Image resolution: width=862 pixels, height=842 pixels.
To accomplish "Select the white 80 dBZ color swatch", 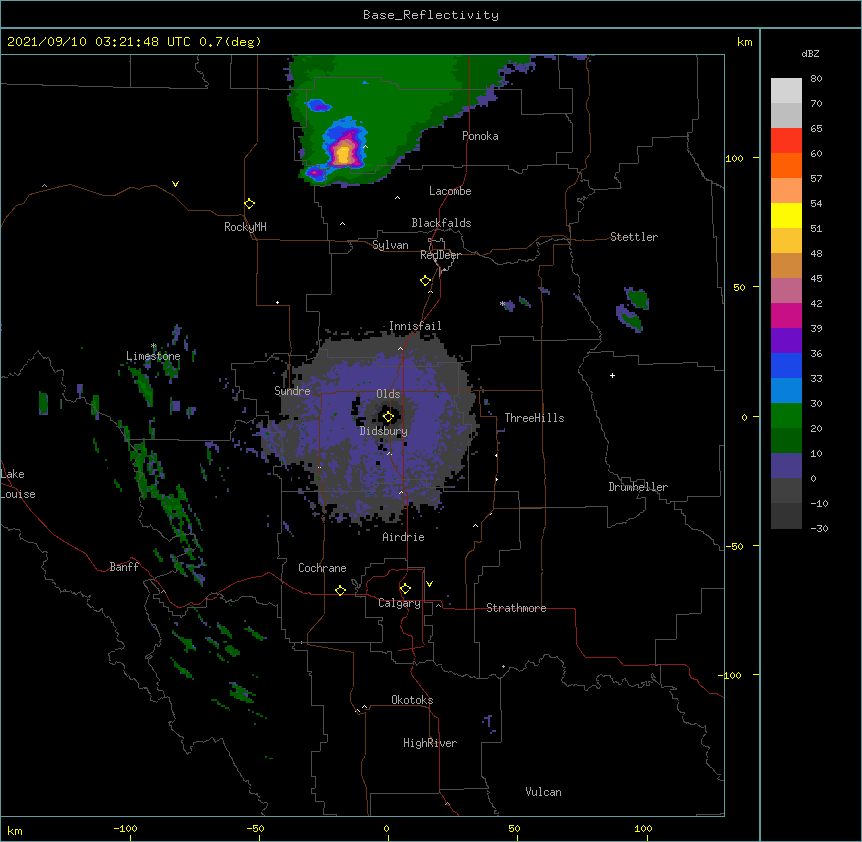I will (786, 90).
